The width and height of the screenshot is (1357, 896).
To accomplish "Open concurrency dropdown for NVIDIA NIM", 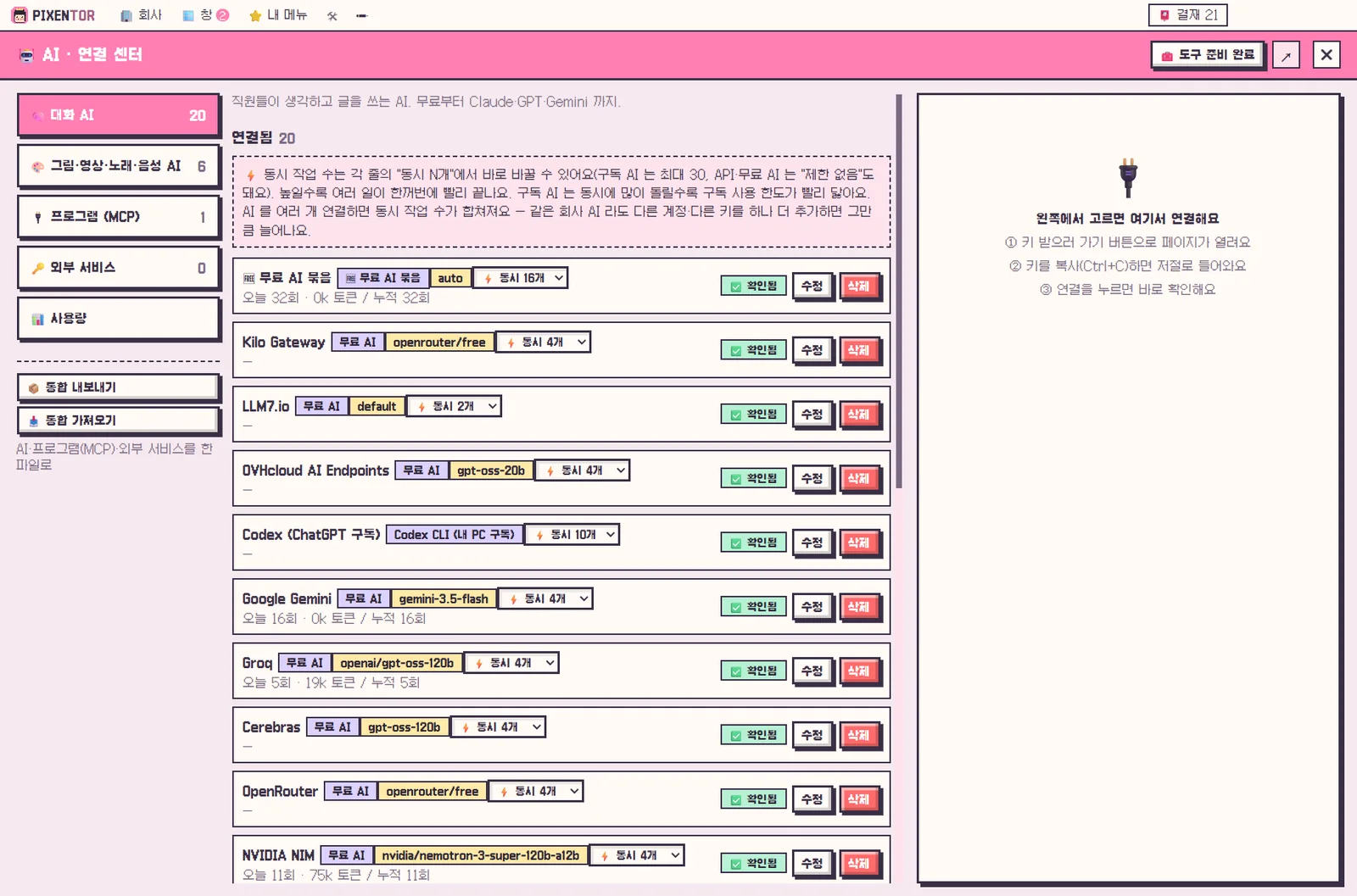I will [637, 856].
